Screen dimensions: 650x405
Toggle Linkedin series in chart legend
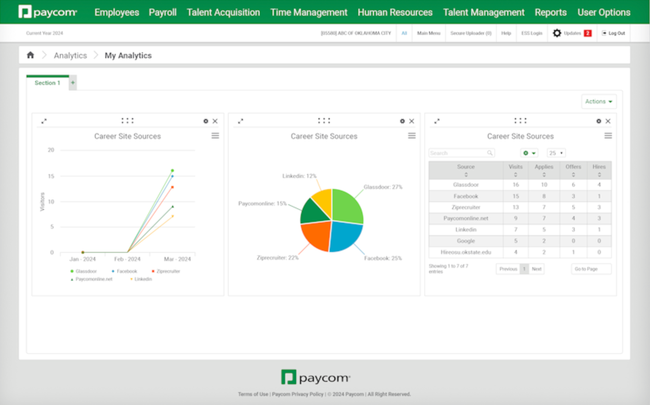(141, 279)
